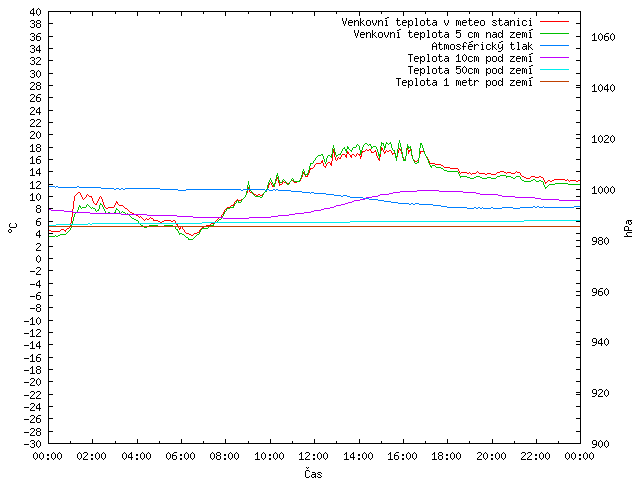
Task: Click the x-axis tick label '18:00'
Action: point(447,456)
